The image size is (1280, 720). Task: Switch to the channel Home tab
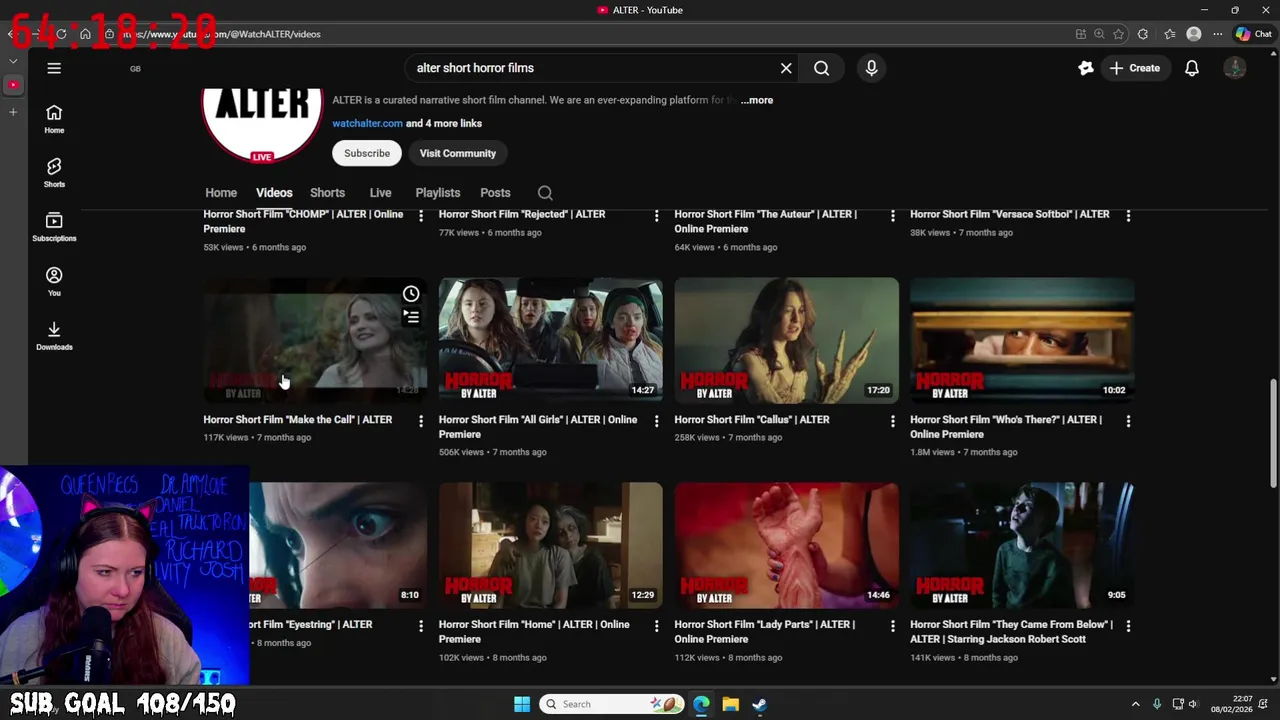tap(221, 193)
